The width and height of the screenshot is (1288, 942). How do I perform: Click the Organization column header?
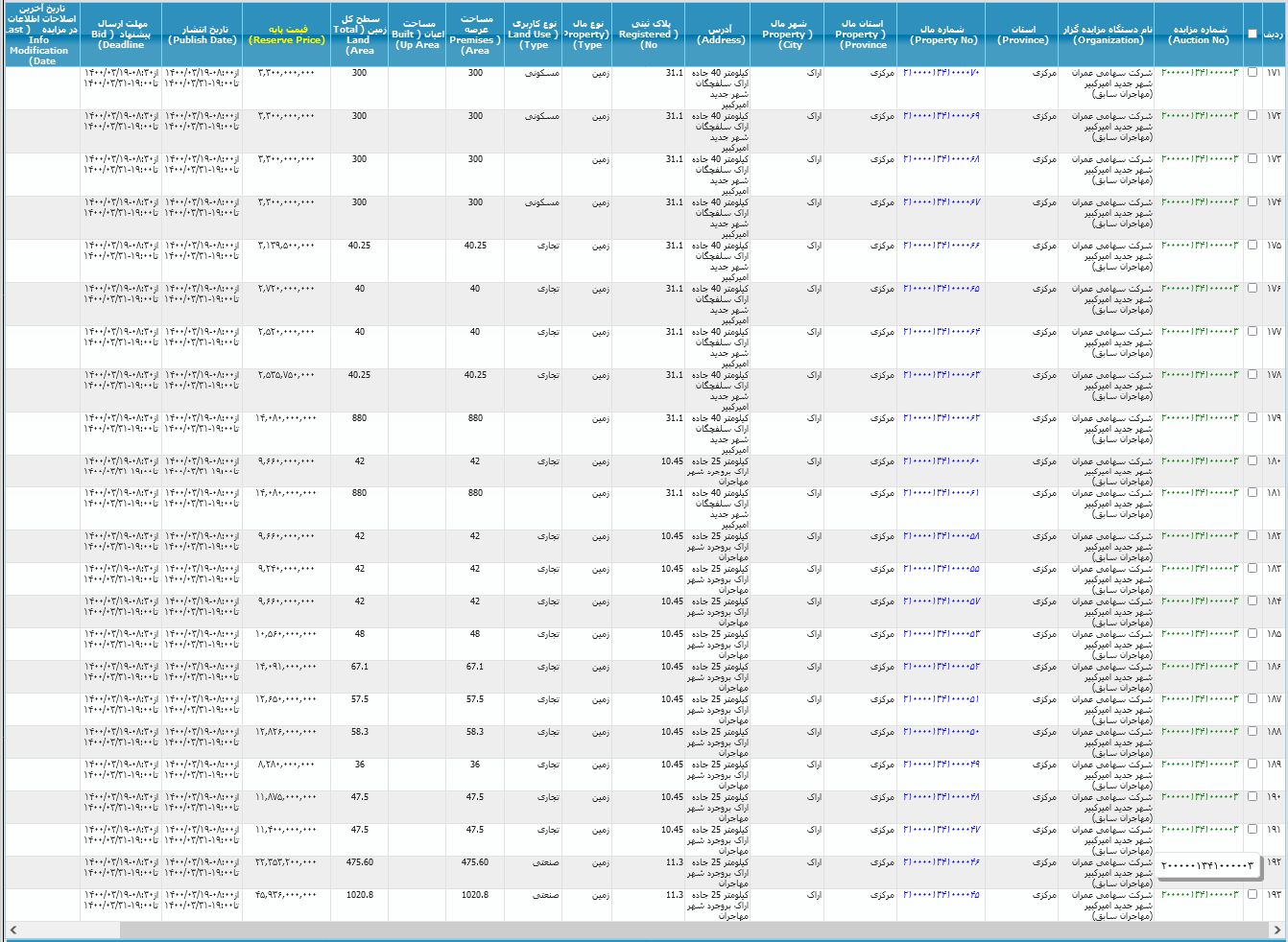tap(1108, 35)
